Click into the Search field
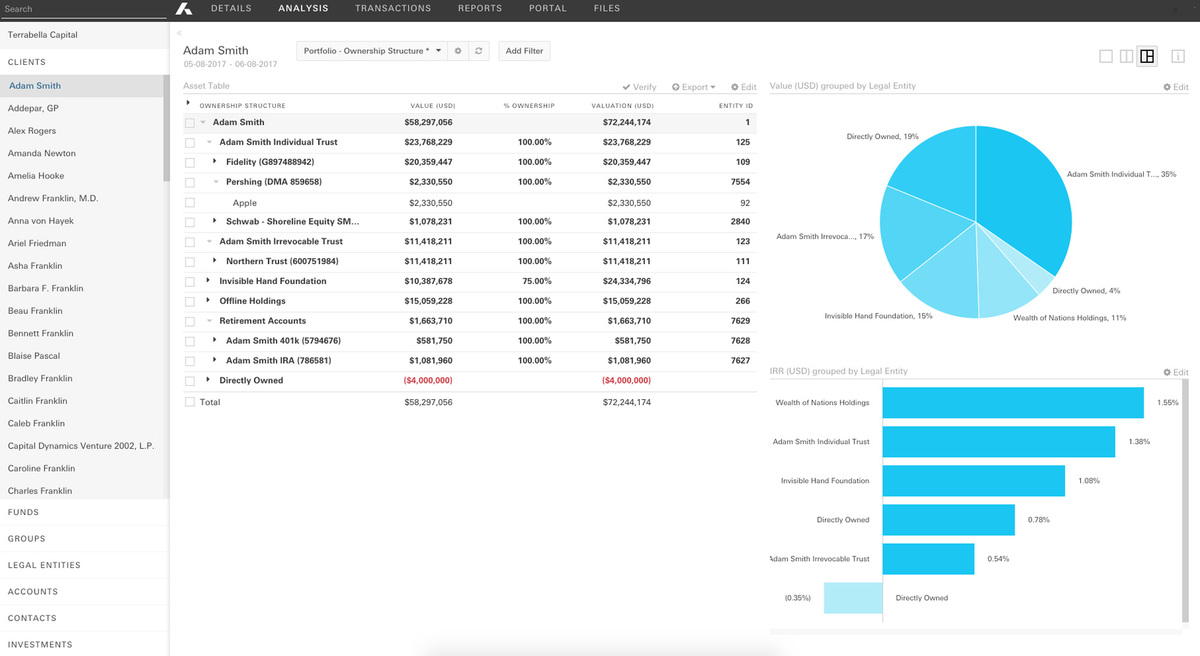Viewport: 1200px width, 656px height. (80, 9)
